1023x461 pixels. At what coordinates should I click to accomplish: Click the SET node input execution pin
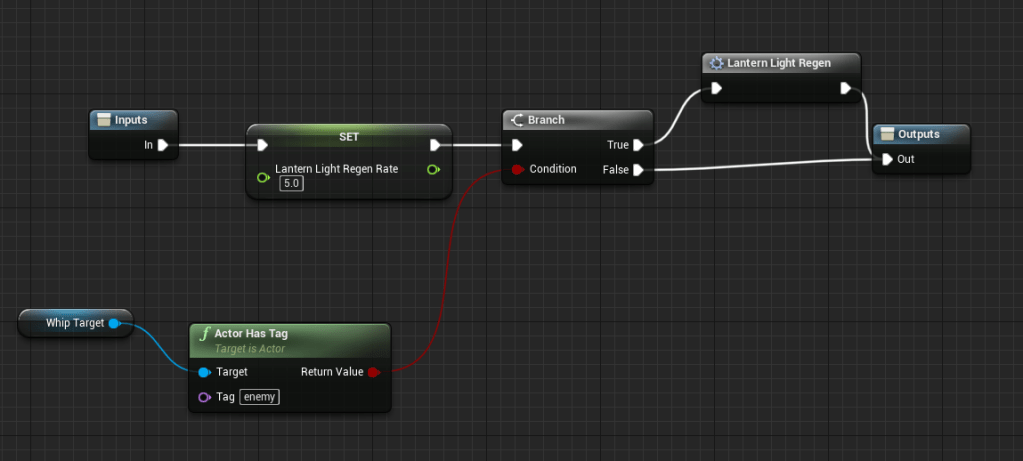point(262,145)
